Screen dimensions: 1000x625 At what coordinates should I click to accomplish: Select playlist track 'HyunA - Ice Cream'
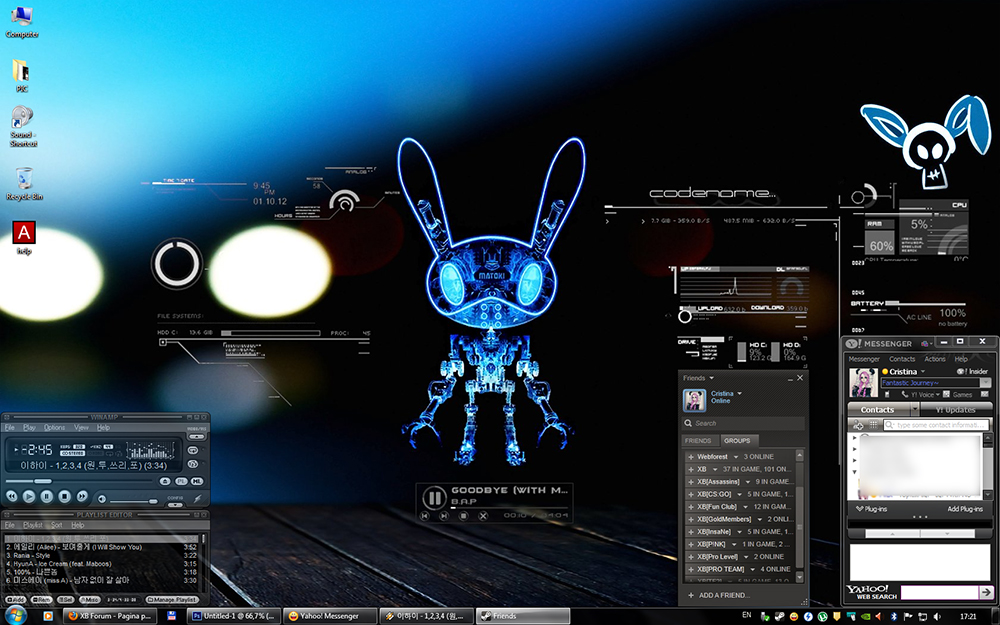(102, 564)
